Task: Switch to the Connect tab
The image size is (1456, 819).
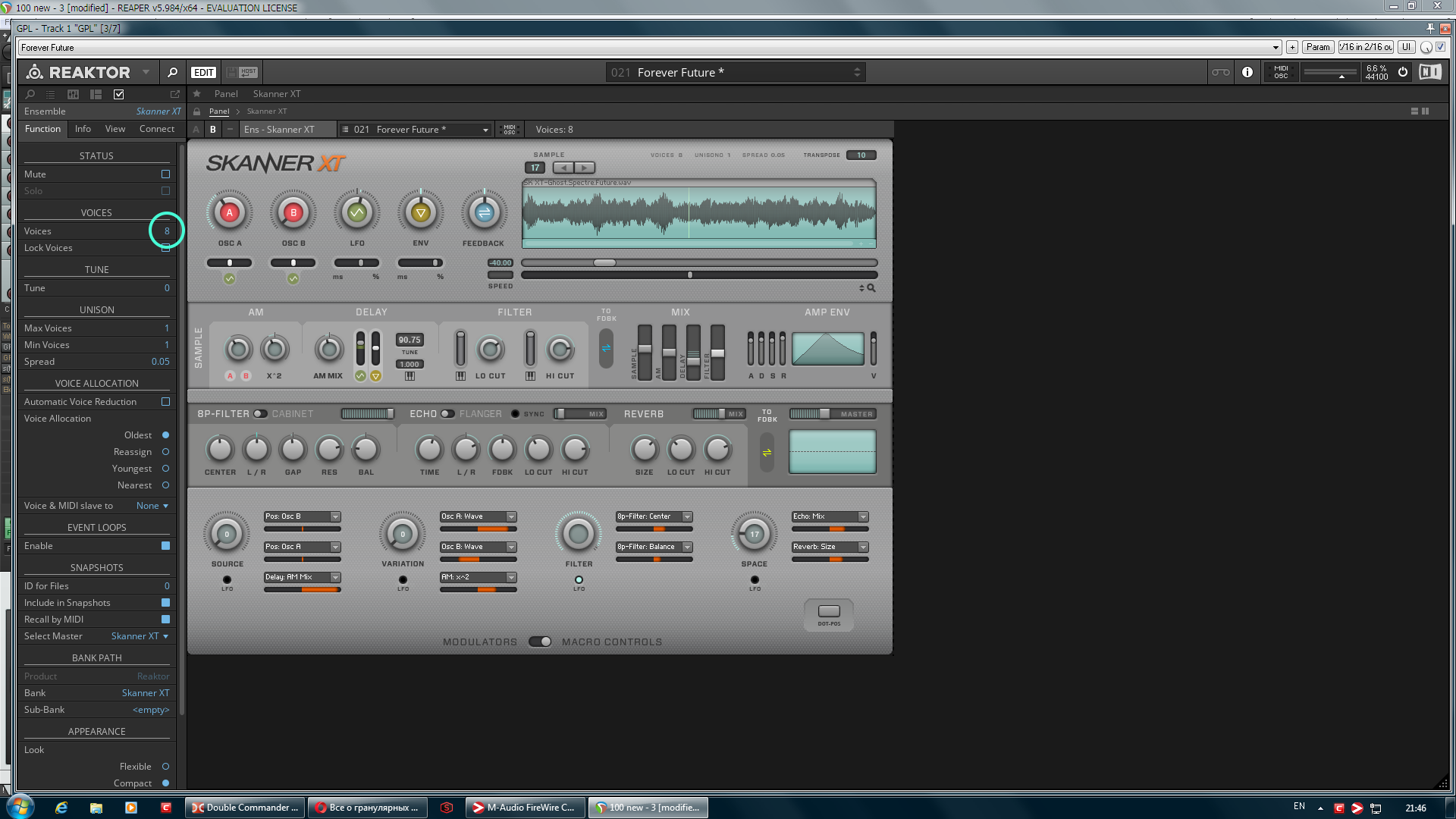Action: pyautogui.click(x=156, y=129)
